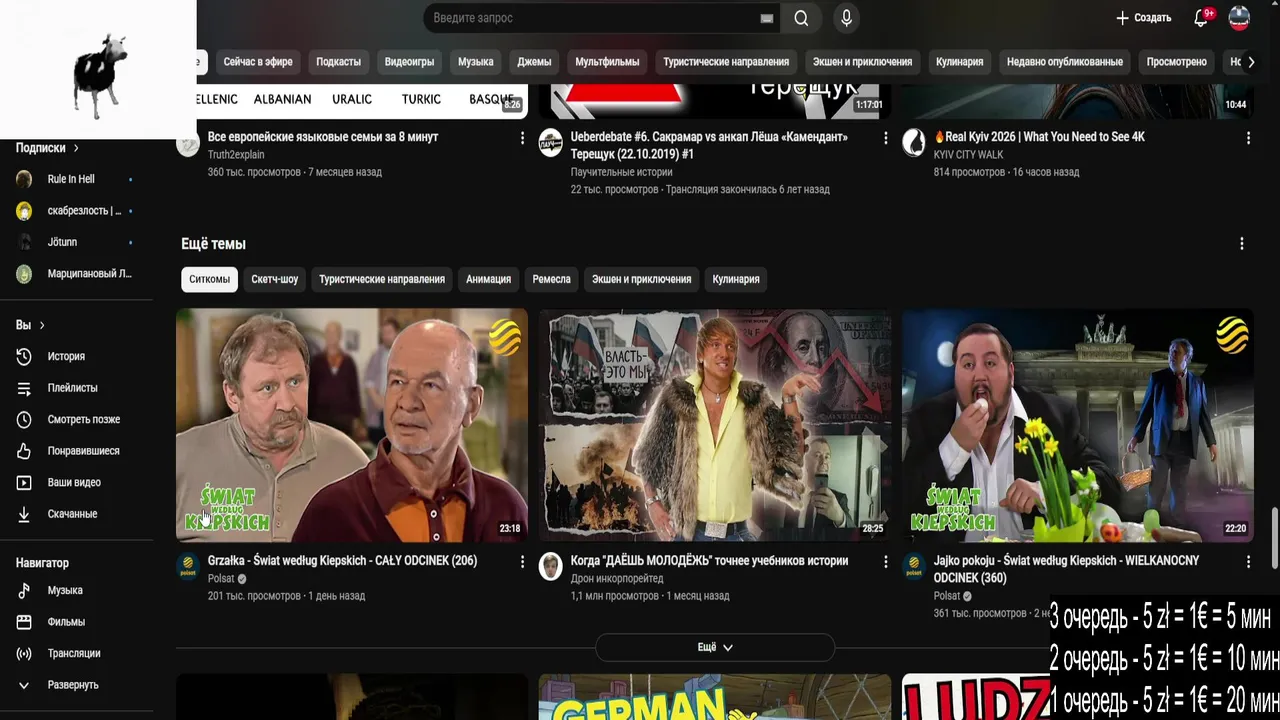Open Музыка in Навигатор
This screenshot has width=1280, height=720.
75,590
